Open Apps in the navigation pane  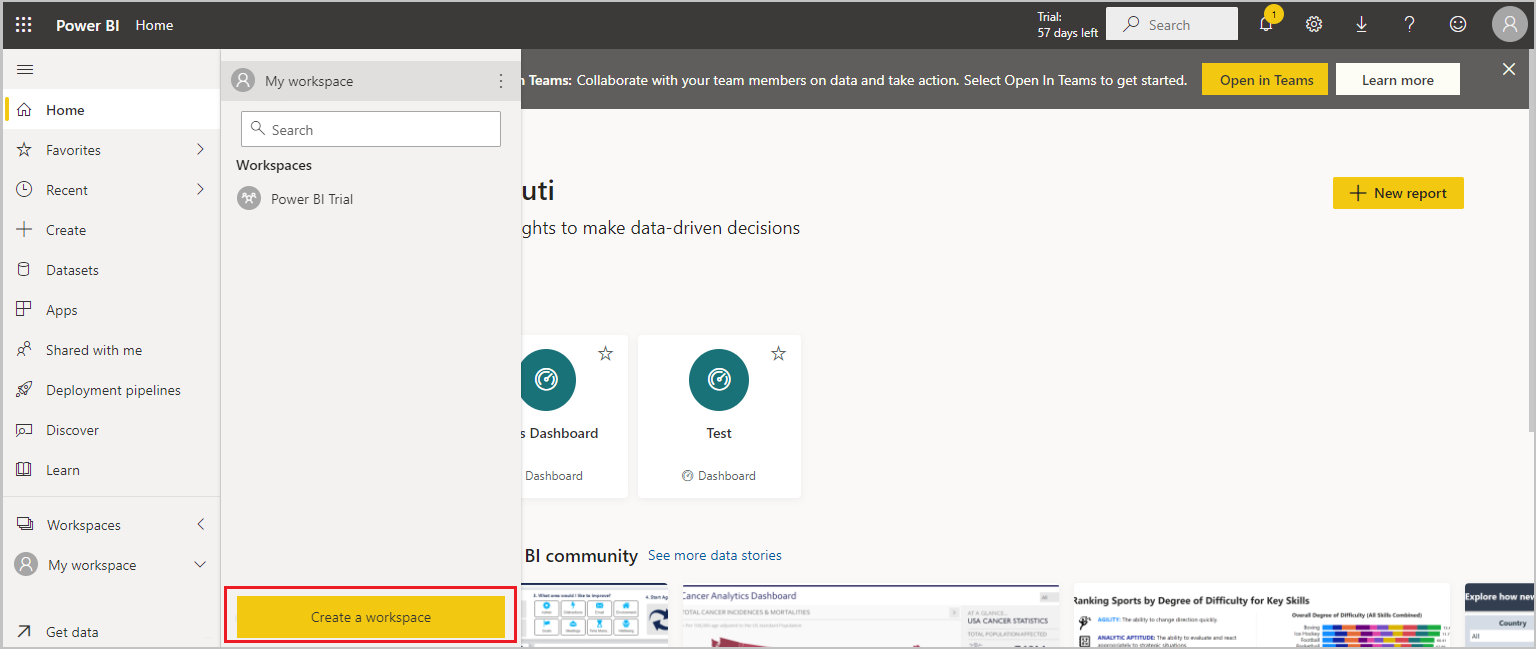click(110, 310)
